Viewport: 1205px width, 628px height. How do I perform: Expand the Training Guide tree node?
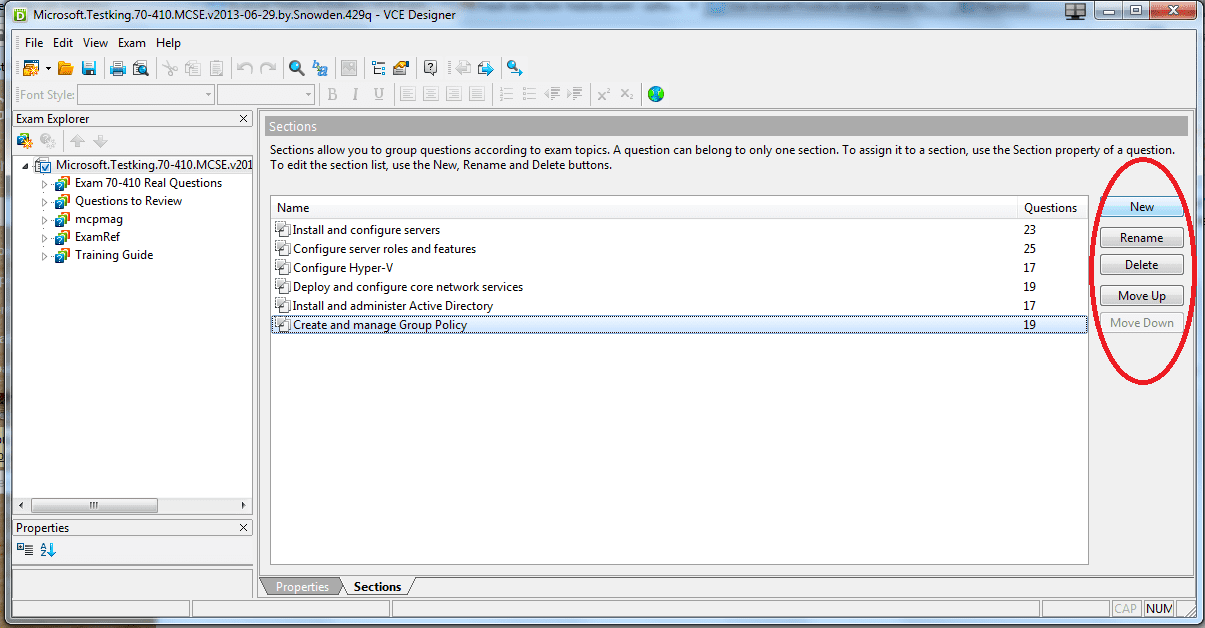pos(45,256)
